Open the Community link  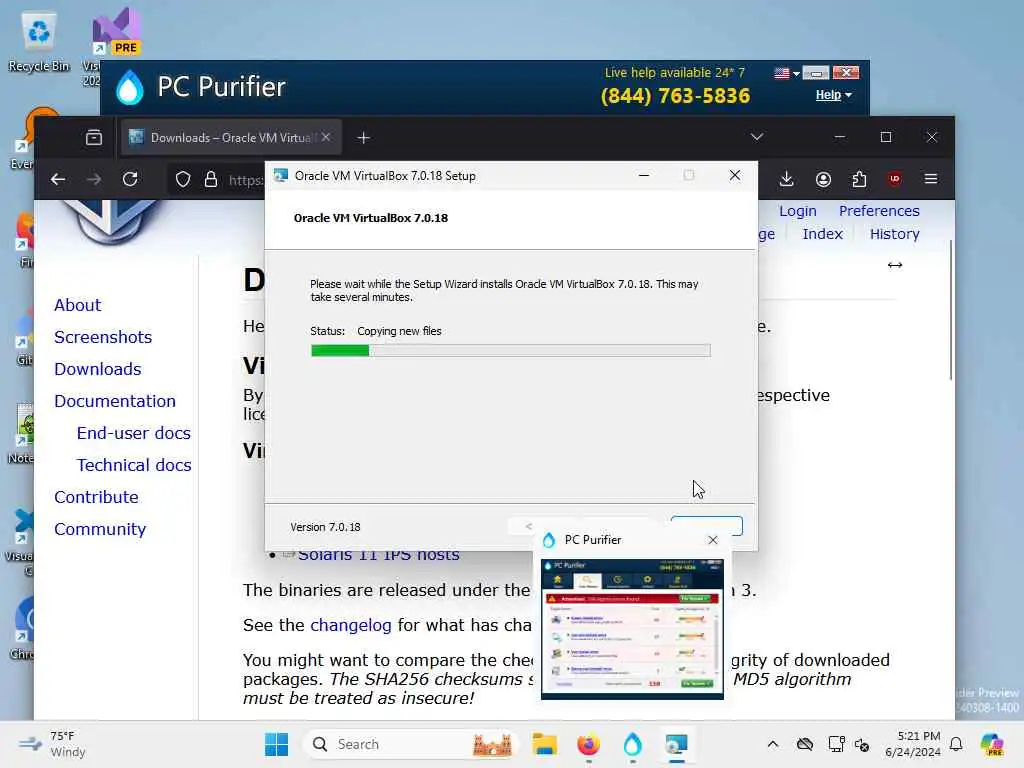click(x=100, y=529)
